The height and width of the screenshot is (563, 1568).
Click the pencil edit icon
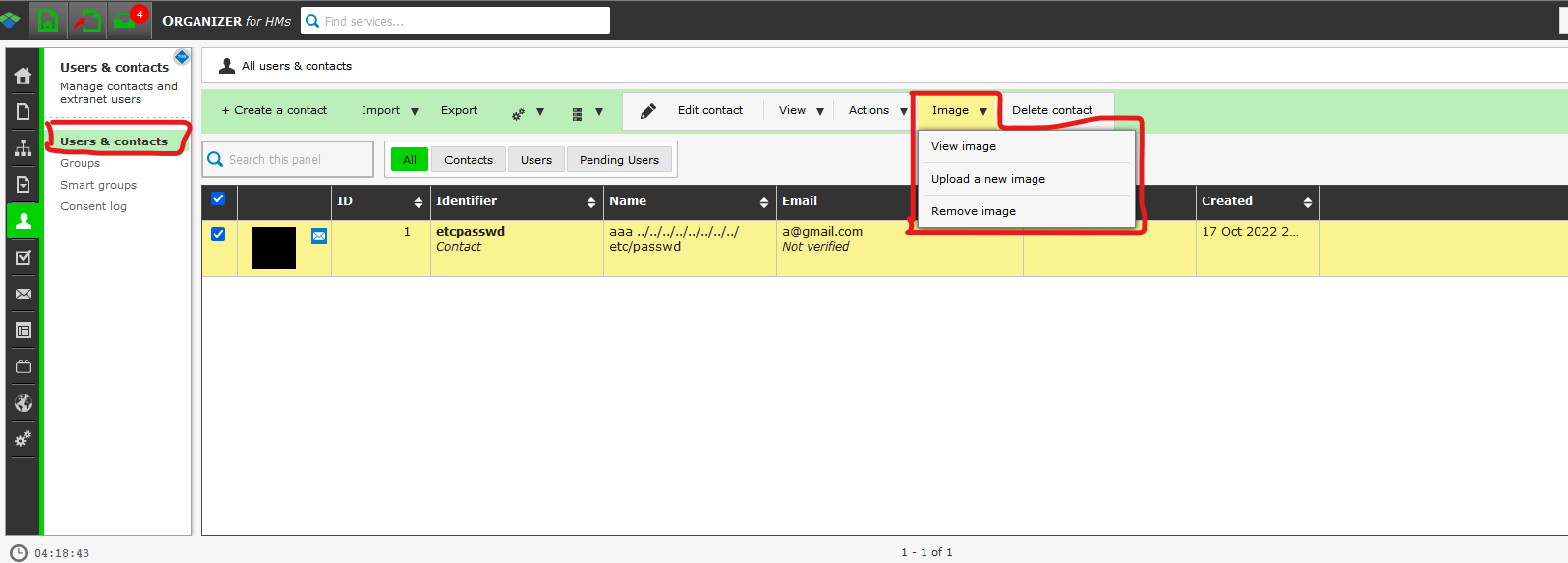648,111
